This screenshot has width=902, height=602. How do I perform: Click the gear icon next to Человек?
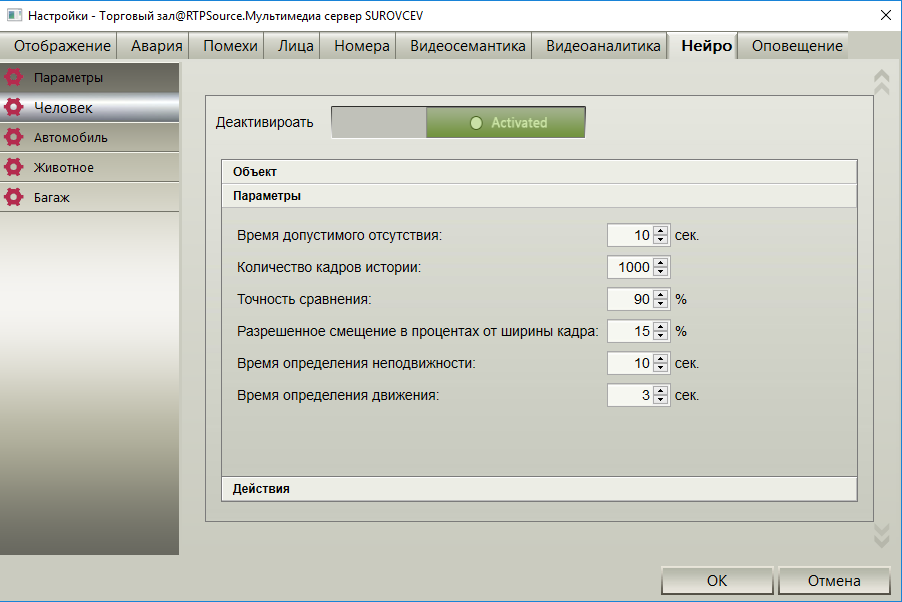14,107
